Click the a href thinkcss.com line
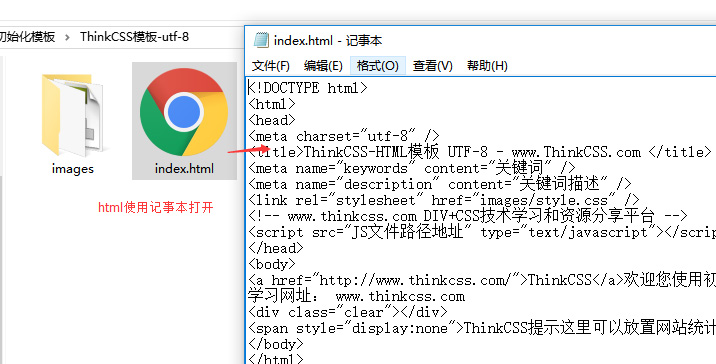 482,280
